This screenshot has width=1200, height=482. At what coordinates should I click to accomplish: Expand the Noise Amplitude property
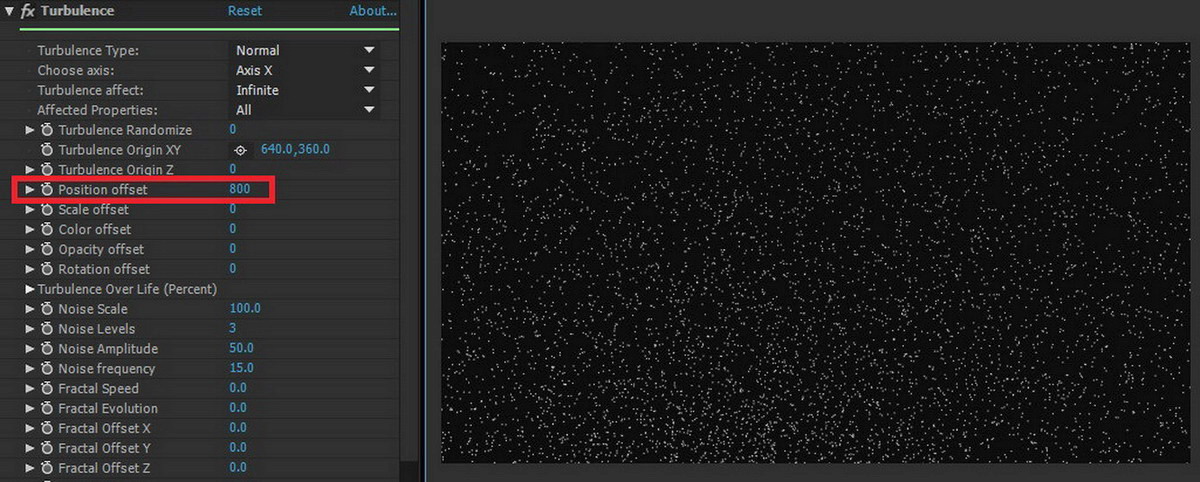click(30, 349)
